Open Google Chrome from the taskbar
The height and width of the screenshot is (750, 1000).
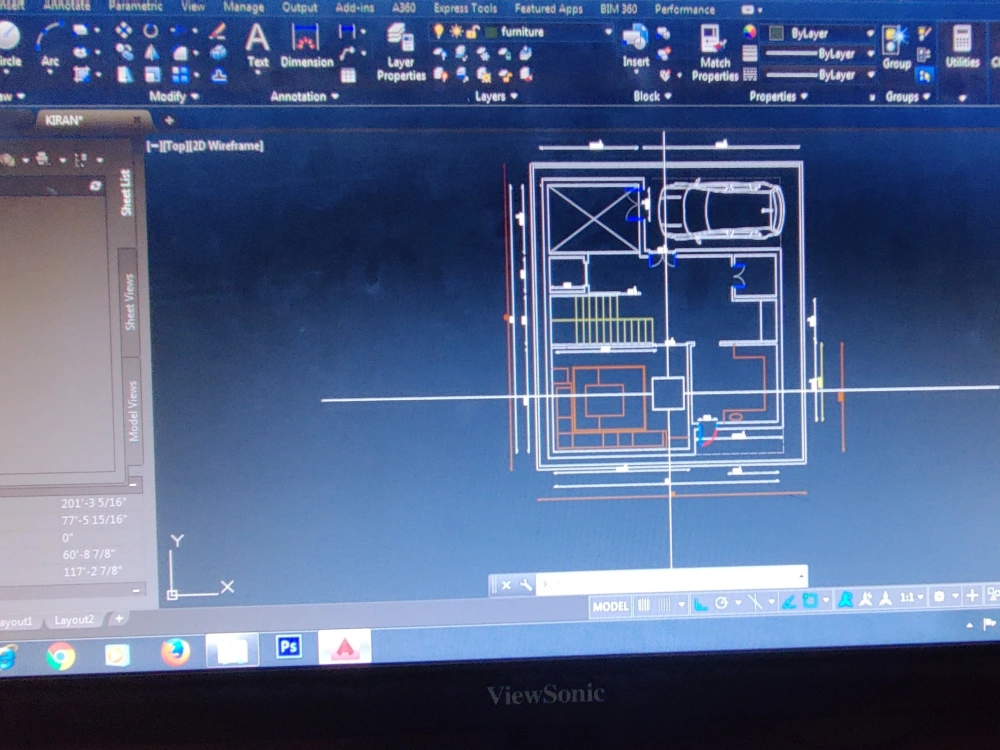61,656
